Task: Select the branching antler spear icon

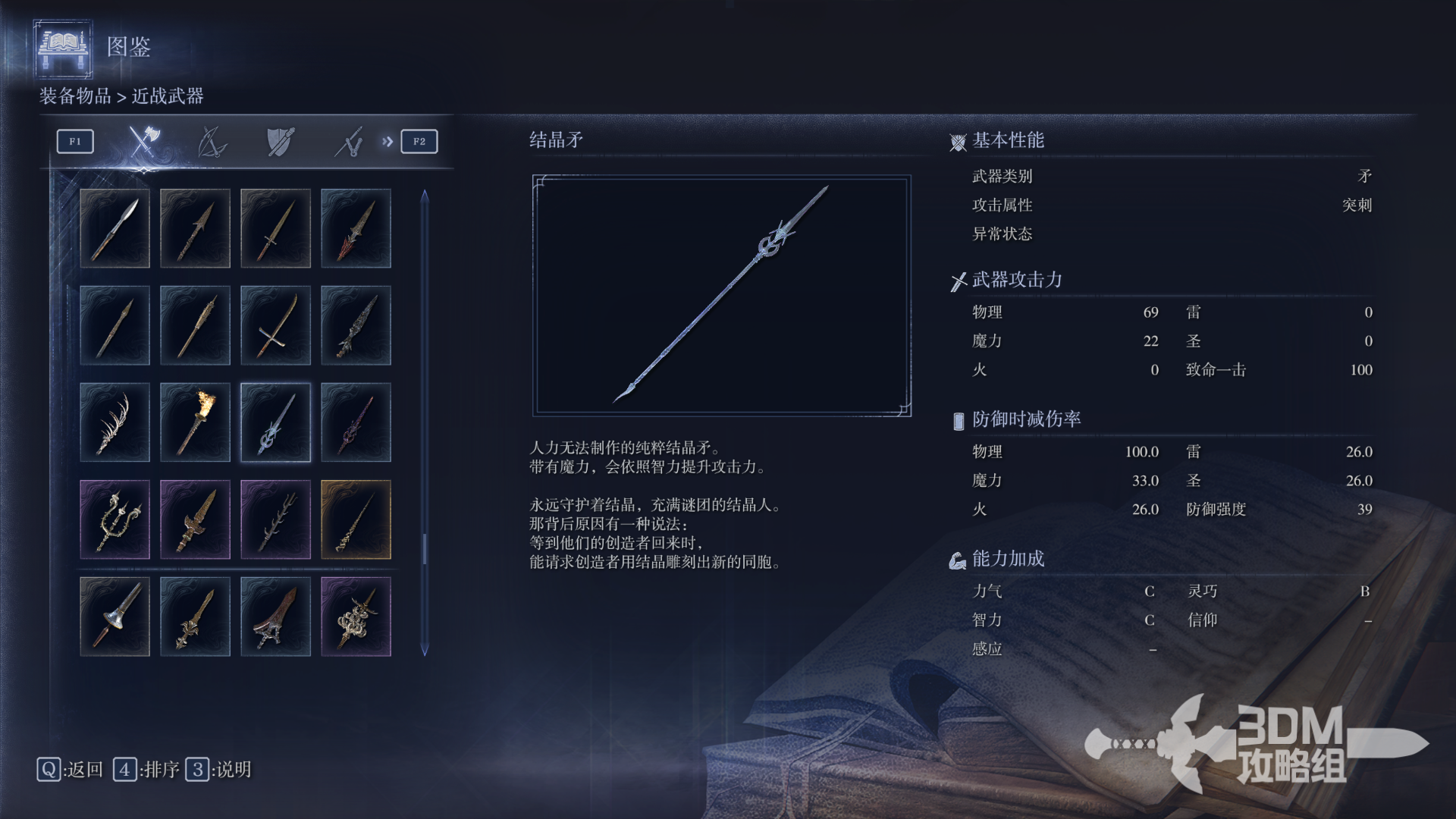Action: pyautogui.click(x=115, y=422)
